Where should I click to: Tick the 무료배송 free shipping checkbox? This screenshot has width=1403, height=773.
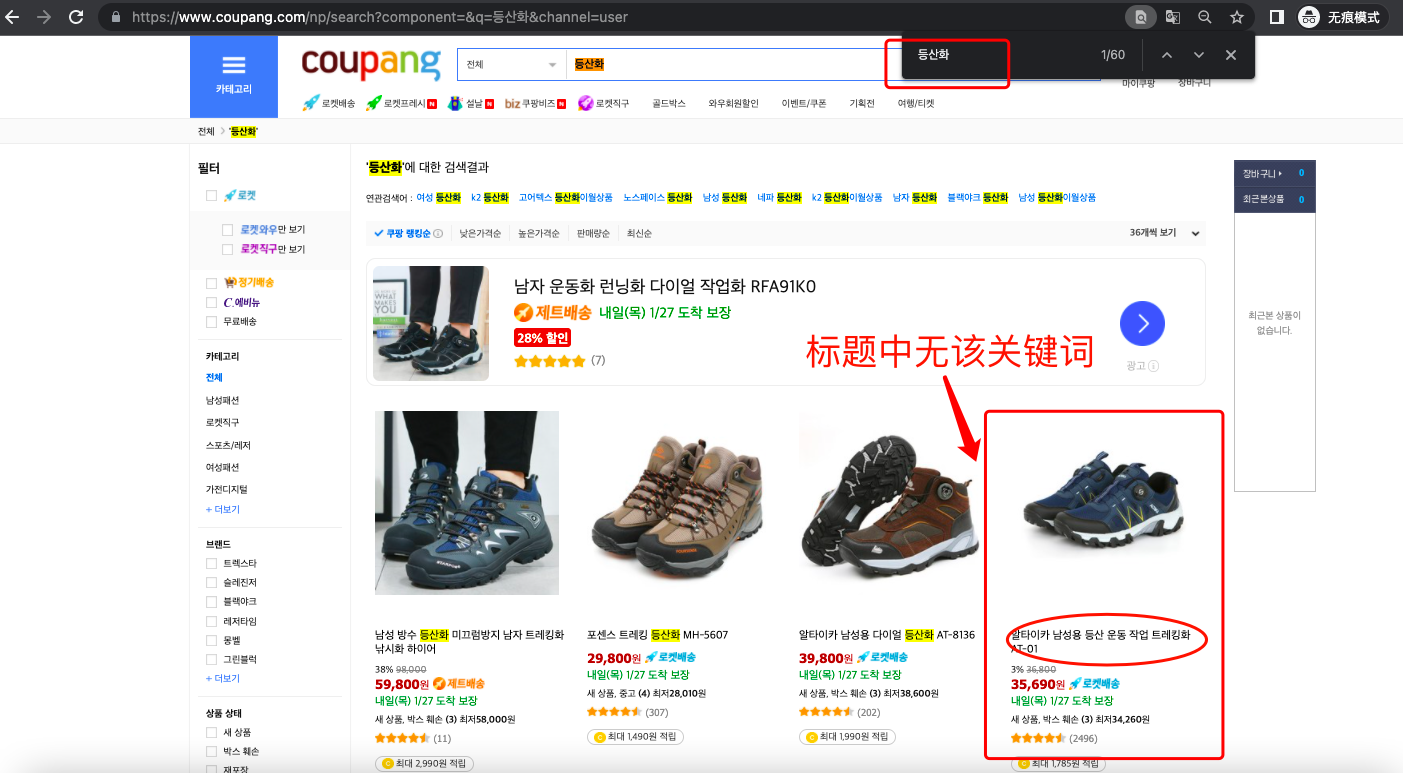pos(211,322)
